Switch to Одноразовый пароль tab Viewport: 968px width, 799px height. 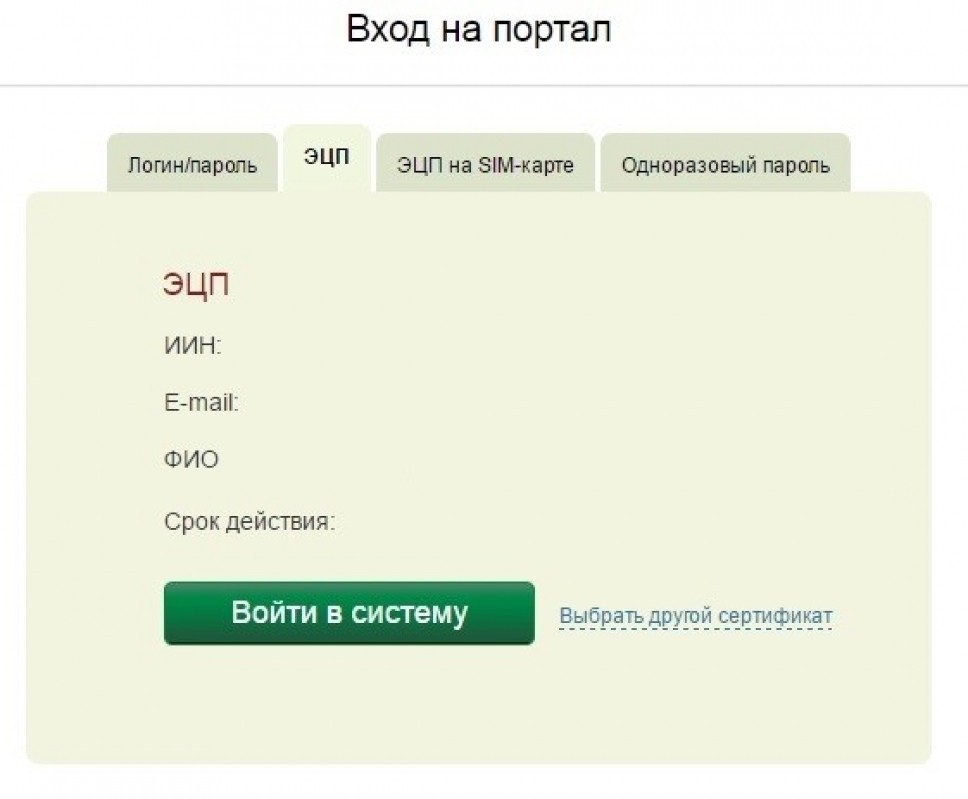coord(725,163)
